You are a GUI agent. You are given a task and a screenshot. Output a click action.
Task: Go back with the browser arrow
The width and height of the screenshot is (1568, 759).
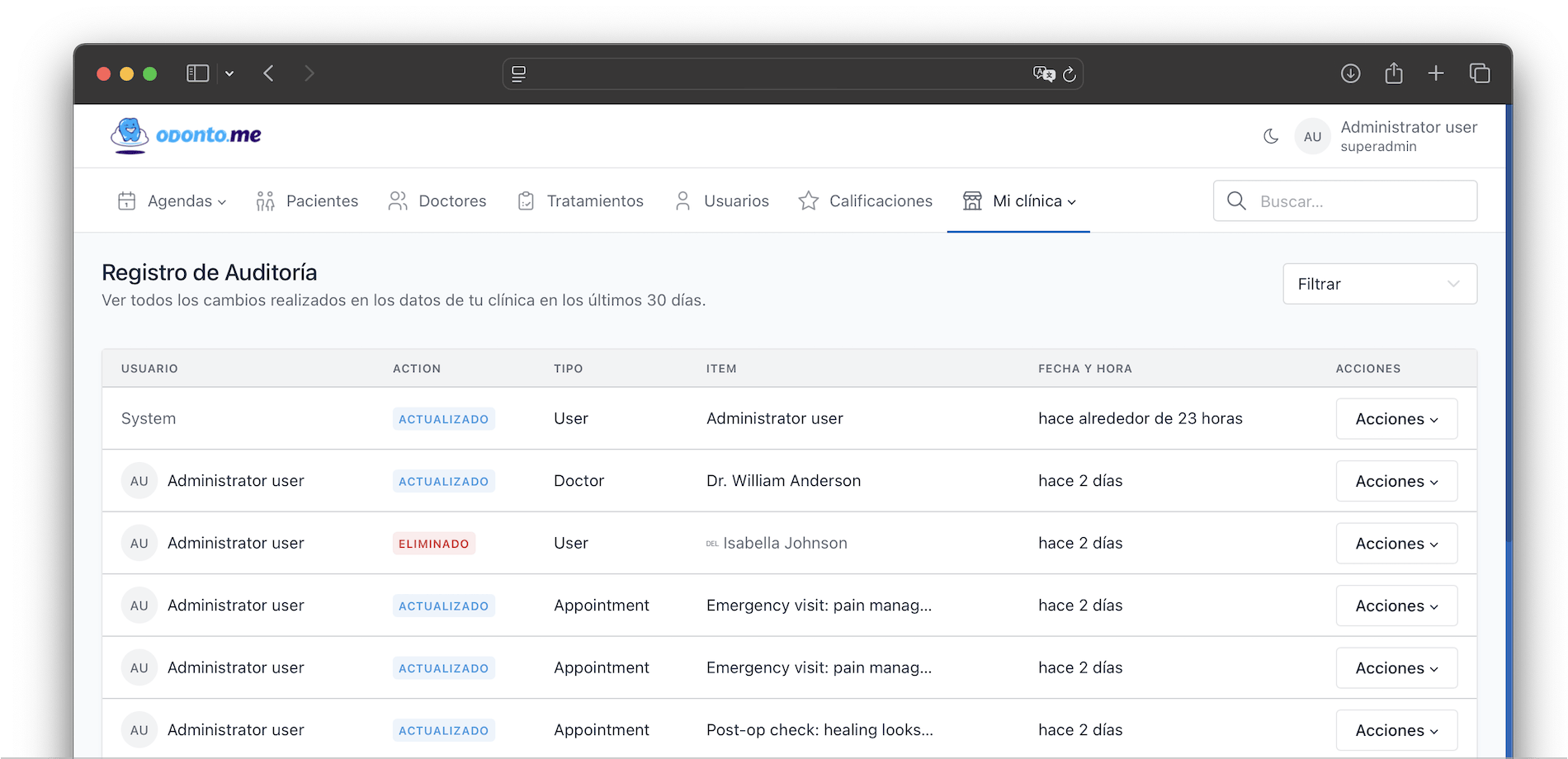tap(268, 73)
